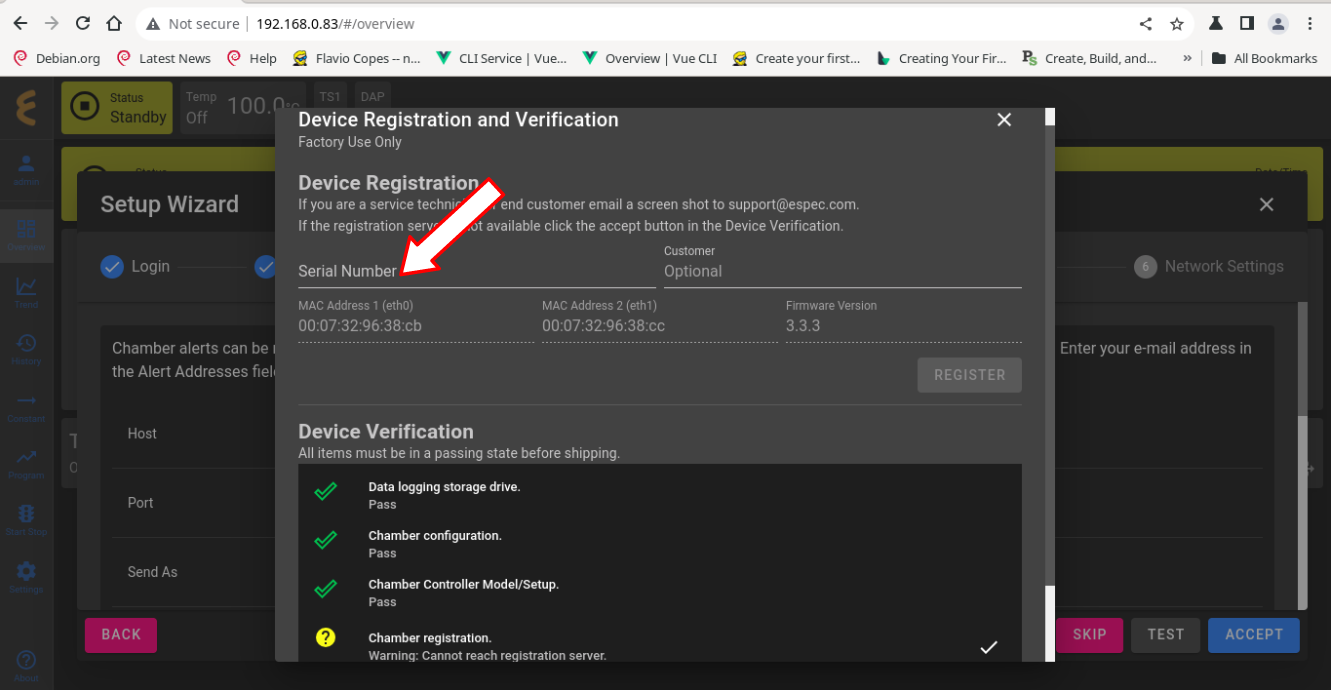The height and width of the screenshot is (690, 1332).
Task: Click the browser address bar URL
Action: (335, 23)
